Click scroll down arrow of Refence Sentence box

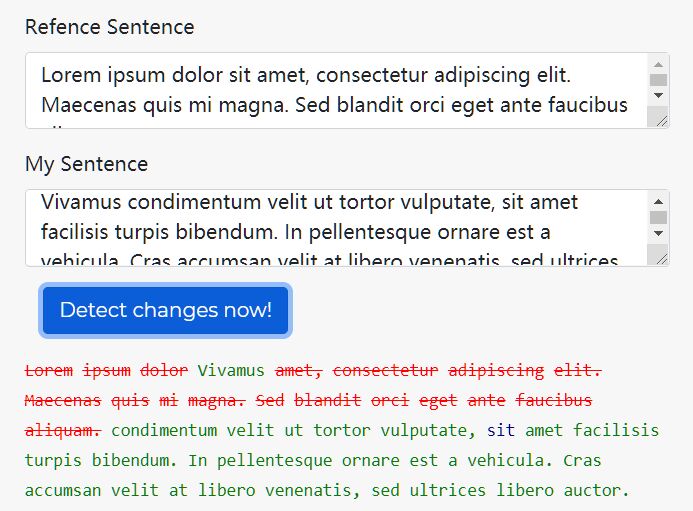pos(658,95)
